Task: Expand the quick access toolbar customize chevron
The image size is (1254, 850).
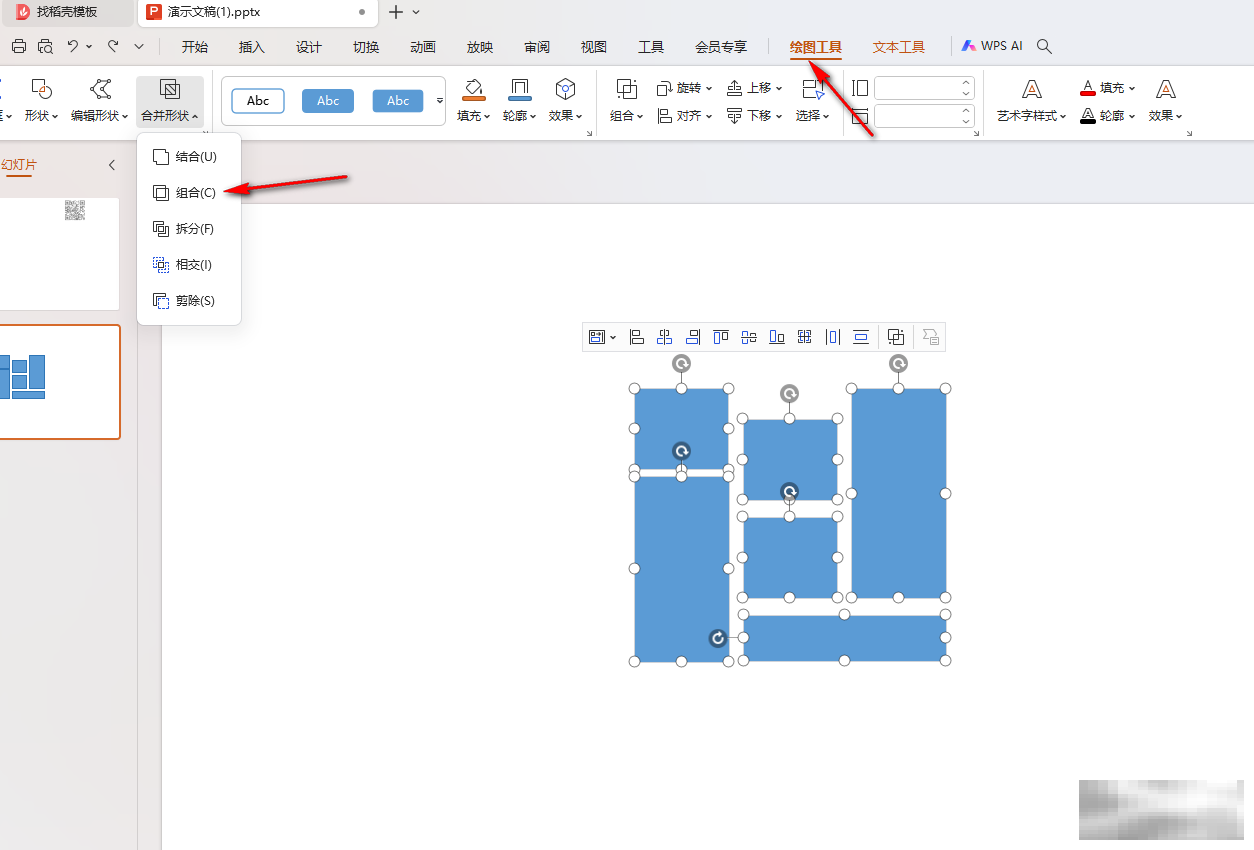Action: coord(139,46)
